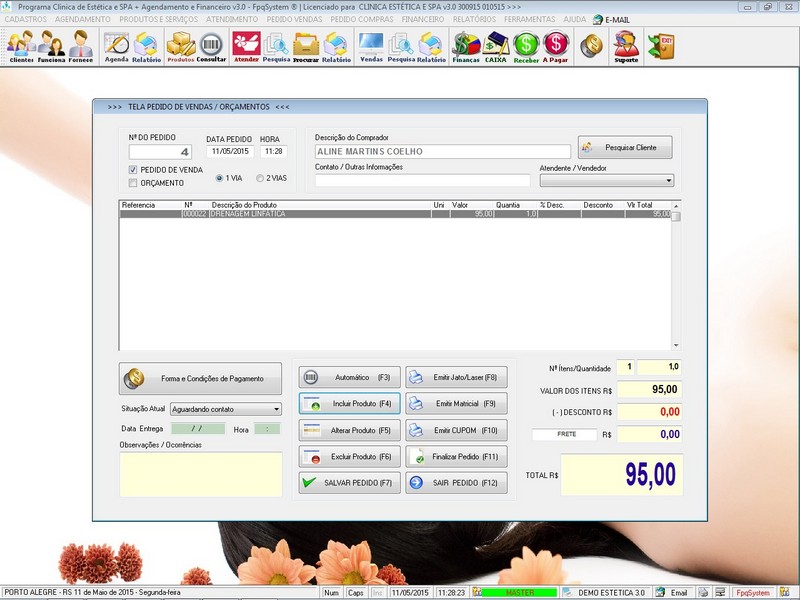Open the Funciona (employees) toolbar icon
Image resolution: width=800 pixels, height=600 pixels.
51,46
